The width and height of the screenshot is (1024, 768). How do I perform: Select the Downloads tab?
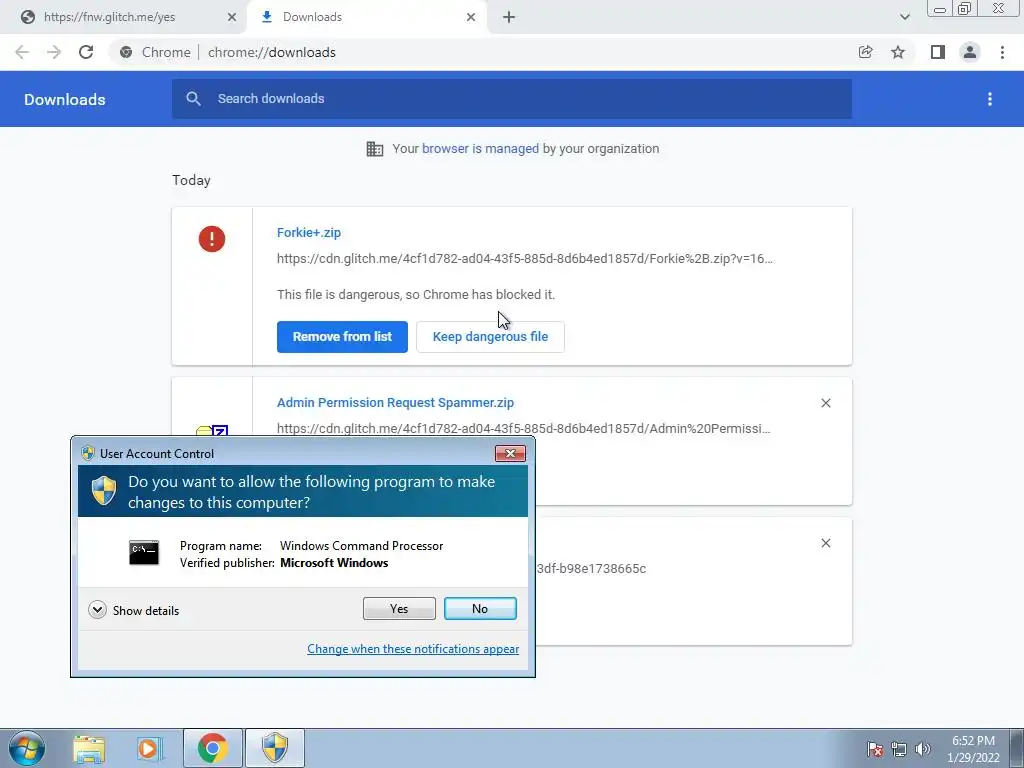coord(369,17)
